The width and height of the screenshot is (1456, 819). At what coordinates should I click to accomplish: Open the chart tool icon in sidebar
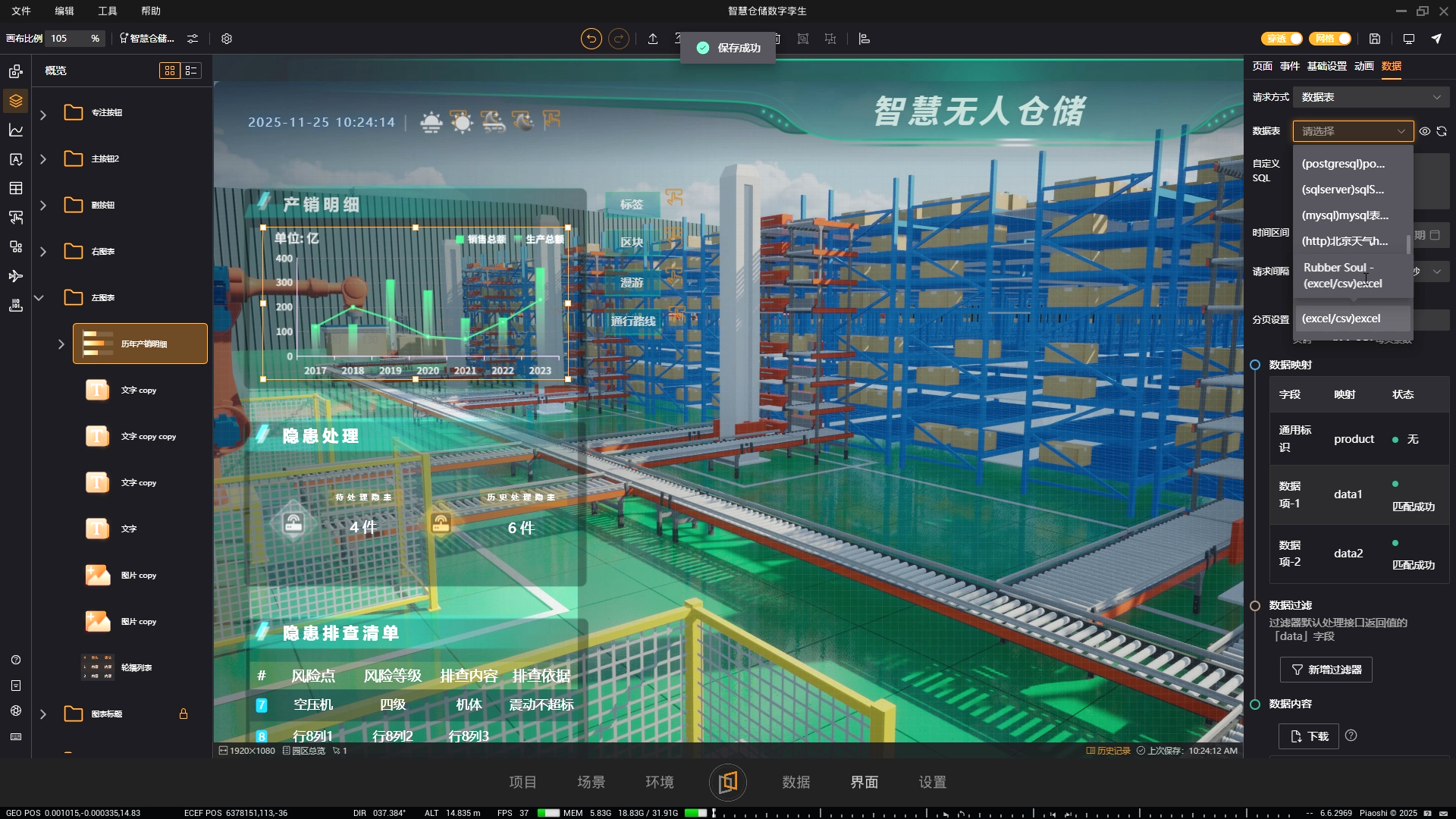[15, 130]
